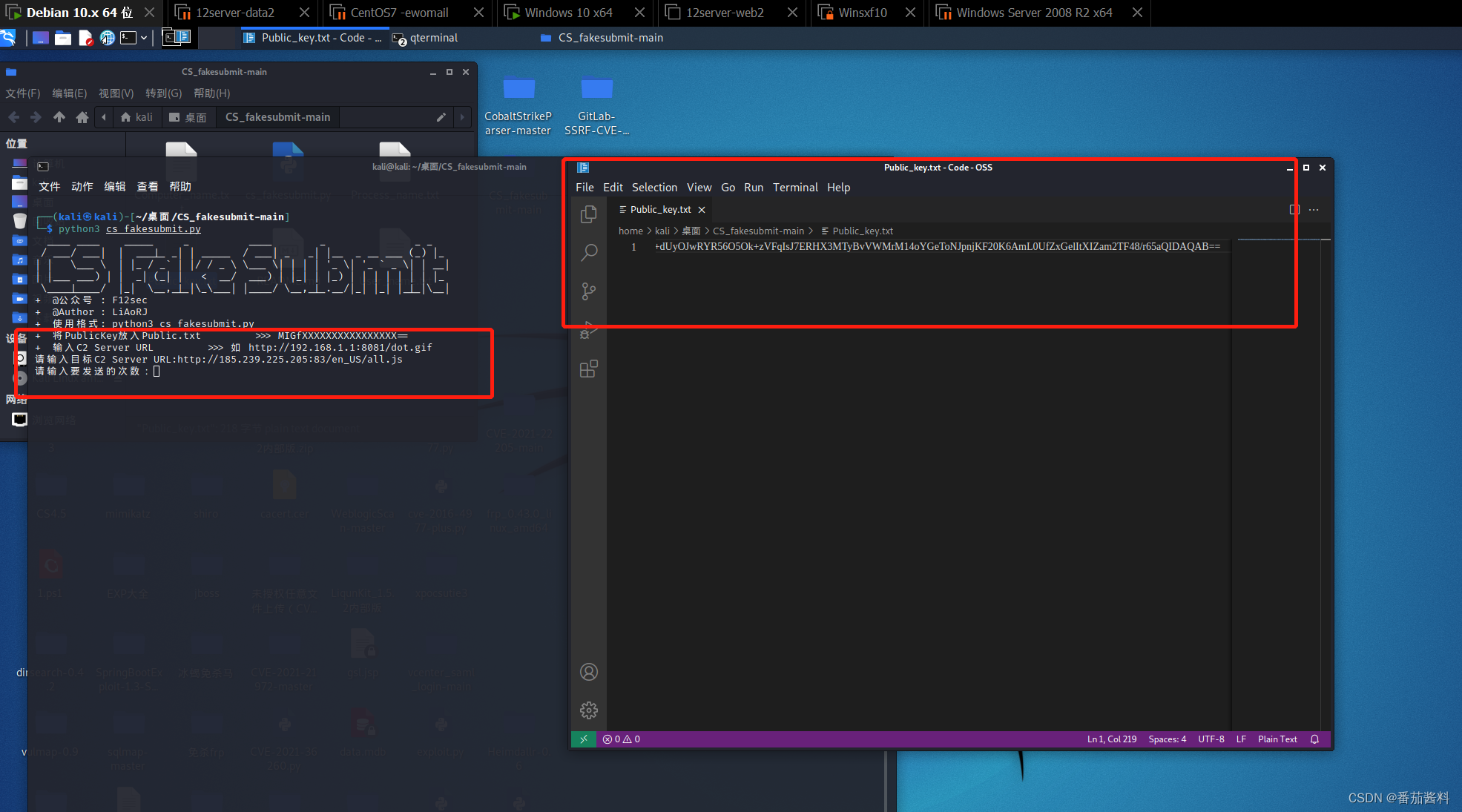The image size is (1462, 812).
Task: Click the Split Editor icon in Code-OSS
Action: coord(1294,210)
